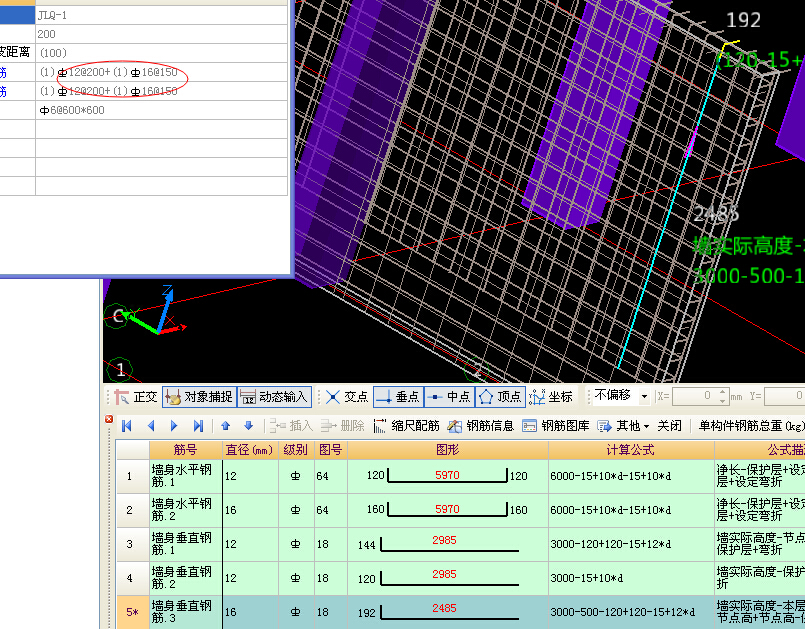This screenshot has width=805, height=629.
Task: Click 删除 delete row button
Action: click(342, 426)
